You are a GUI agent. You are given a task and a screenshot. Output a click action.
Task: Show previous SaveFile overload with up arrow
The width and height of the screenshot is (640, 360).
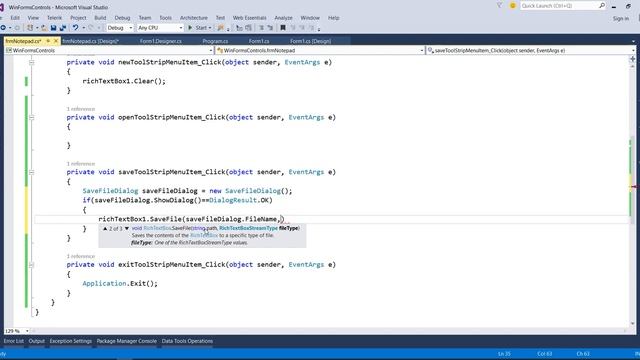(x=105, y=229)
